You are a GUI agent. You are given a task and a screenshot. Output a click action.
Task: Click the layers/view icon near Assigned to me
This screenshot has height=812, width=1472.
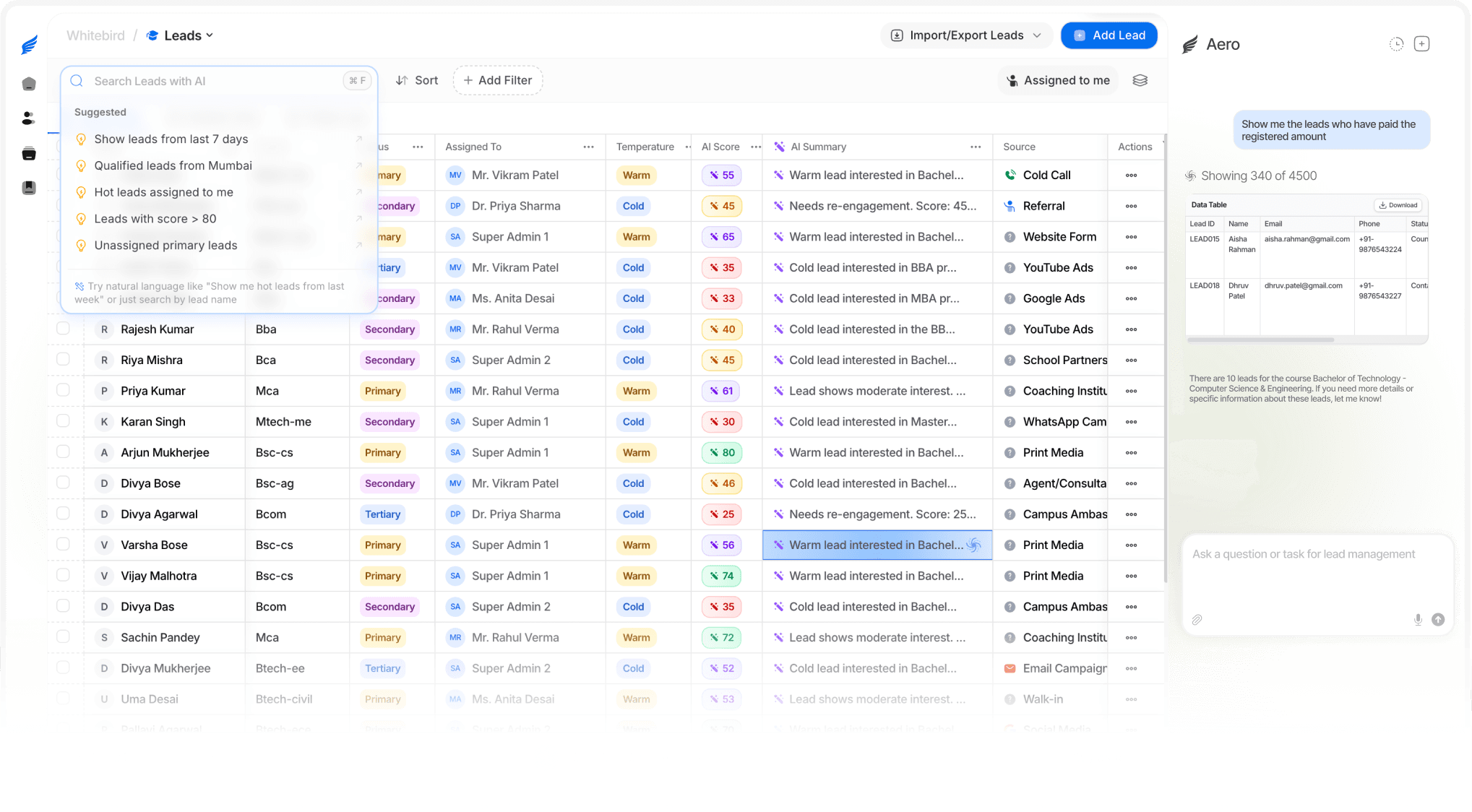(x=1140, y=80)
